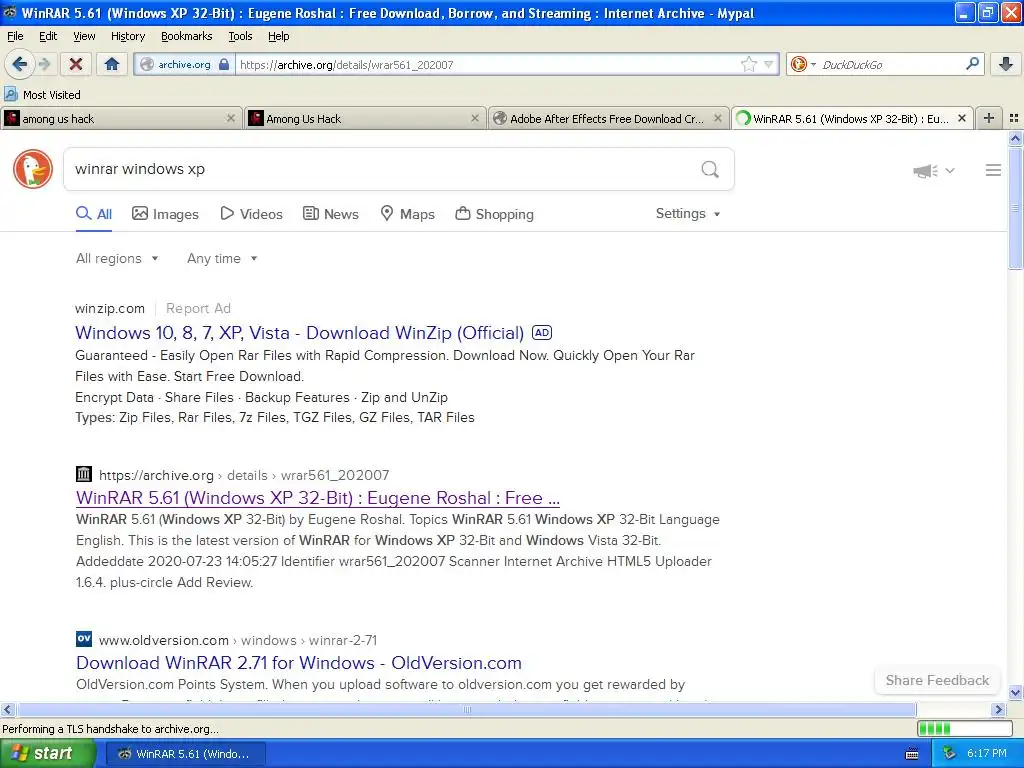Switch to News results

330,214
